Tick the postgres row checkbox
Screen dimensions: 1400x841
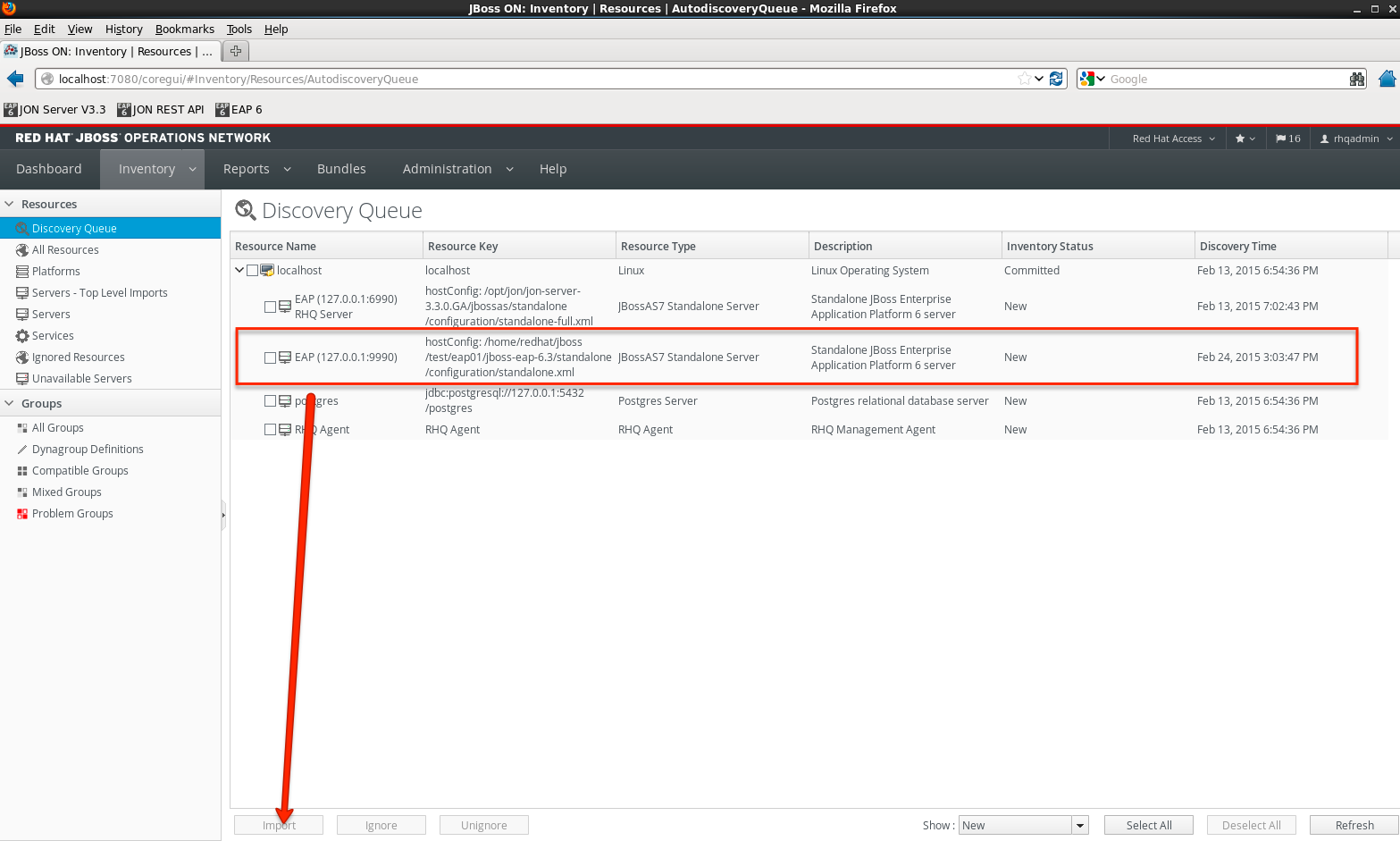tap(270, 401)
